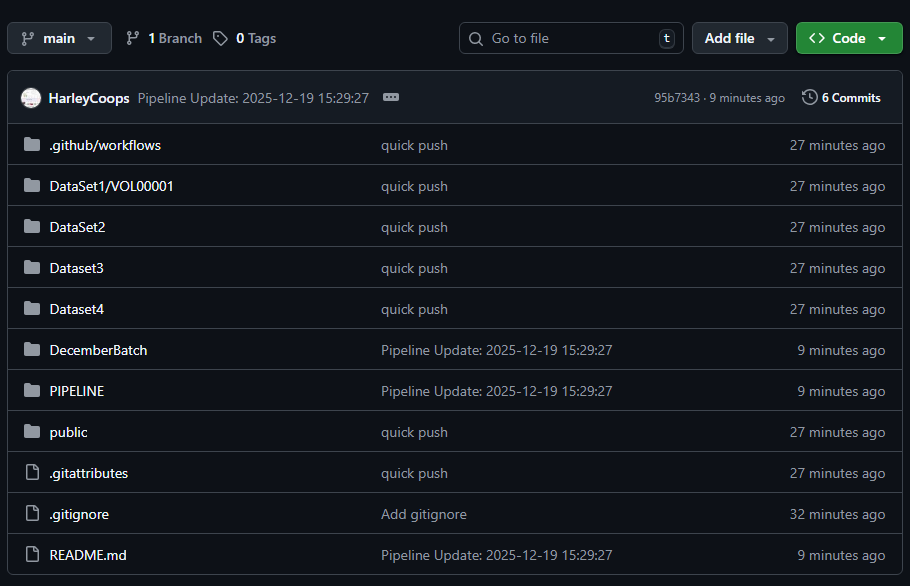Click the .github/workflows folder icon
The image size is (910, 586).
32,145
